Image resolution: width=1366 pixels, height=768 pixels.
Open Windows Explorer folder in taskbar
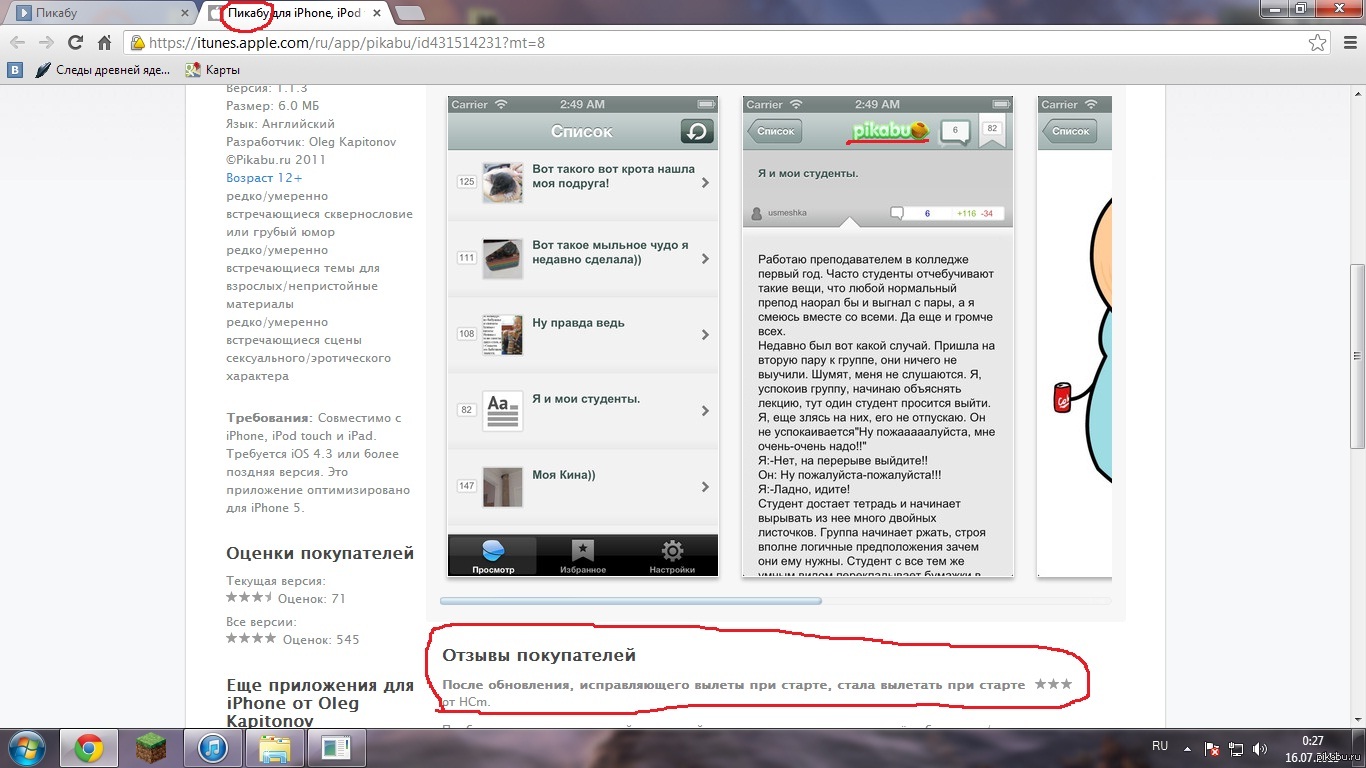pyautogui.click(x=275, y=748)
